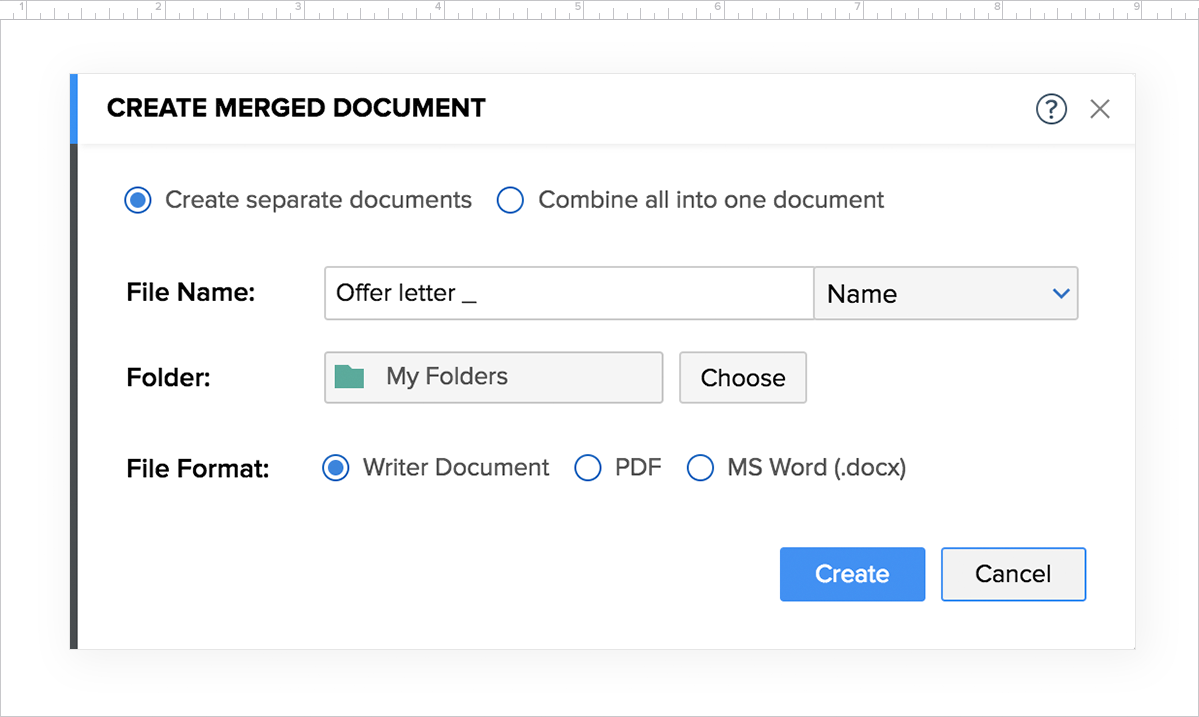Viewport: 1199px width, 717px height.
Task: Click the File Format label
Action: point(198,468)
